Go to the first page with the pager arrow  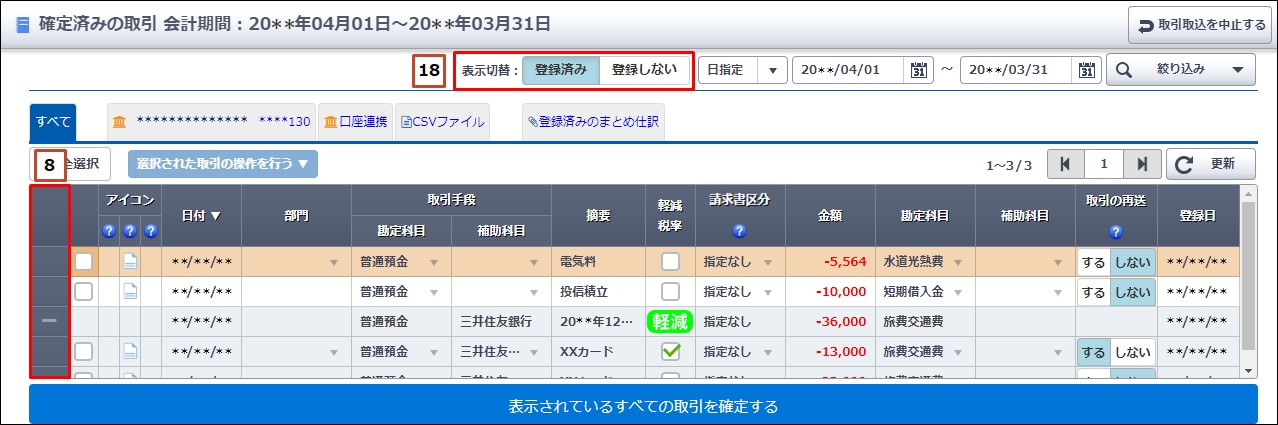click(1065, 163)
